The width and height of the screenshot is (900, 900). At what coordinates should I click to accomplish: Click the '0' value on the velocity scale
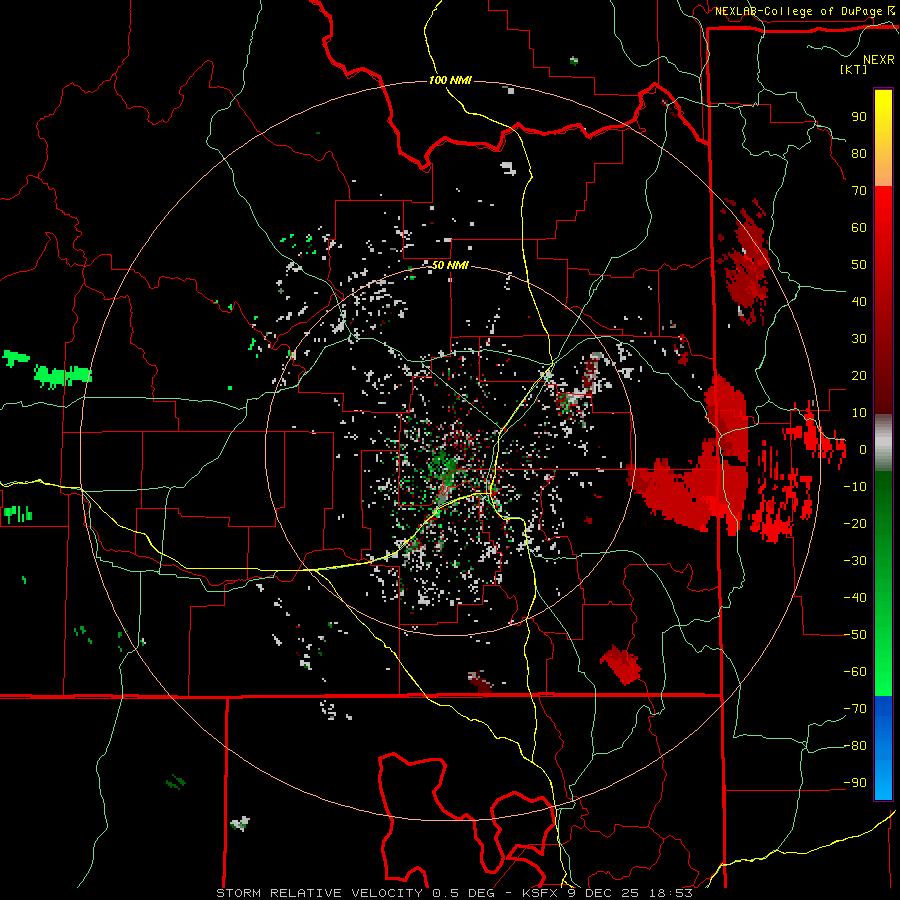tap(862, 450)
